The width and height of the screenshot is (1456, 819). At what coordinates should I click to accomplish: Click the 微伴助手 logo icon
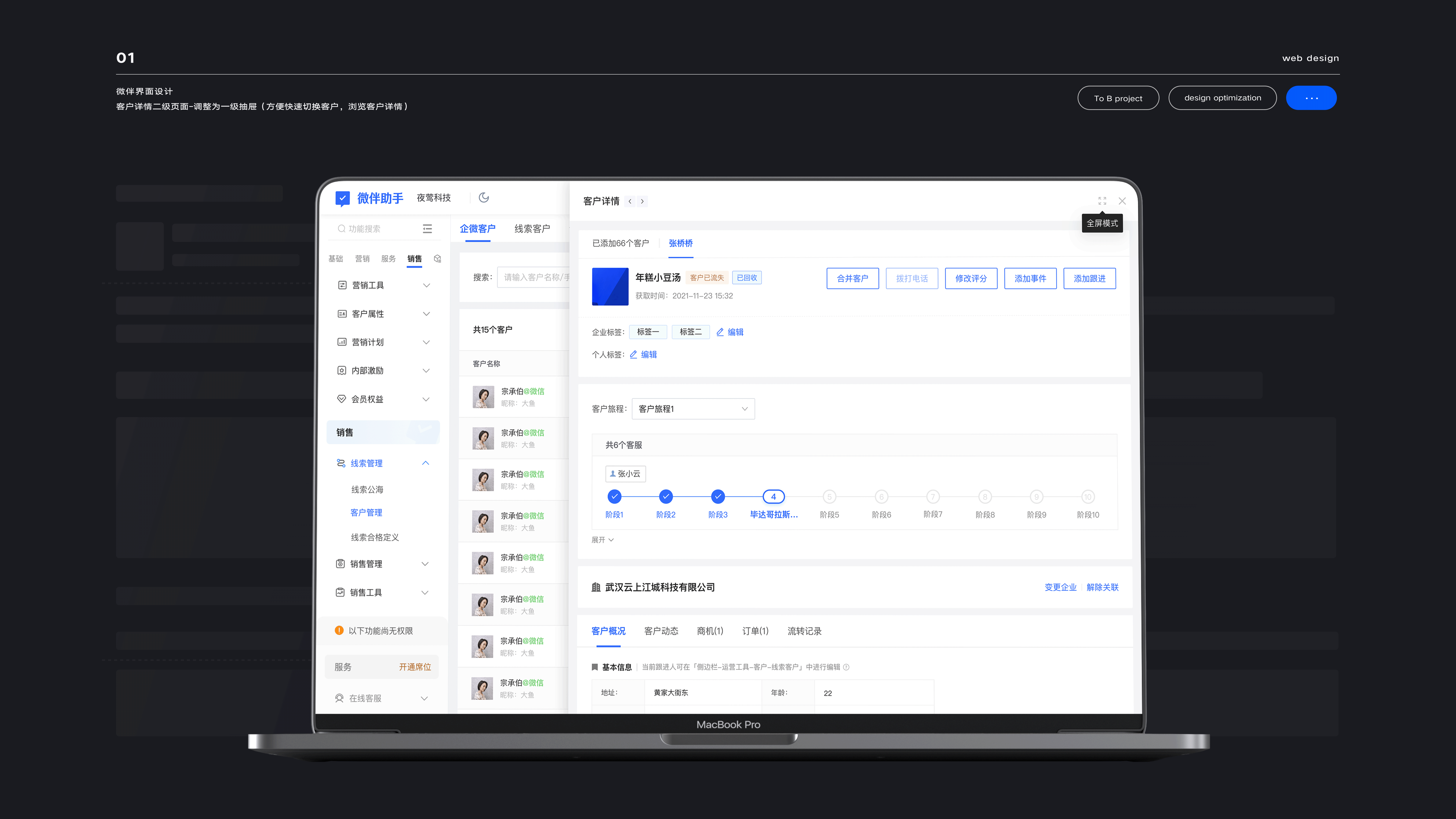[x=343, y=198]
